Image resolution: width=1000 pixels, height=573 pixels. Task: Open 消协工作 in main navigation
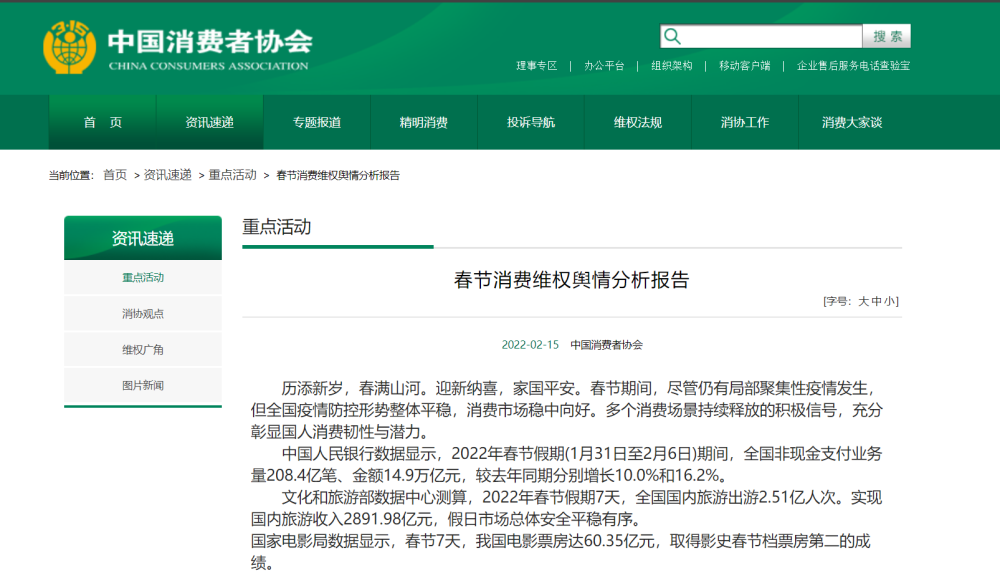tap(745, 123)
